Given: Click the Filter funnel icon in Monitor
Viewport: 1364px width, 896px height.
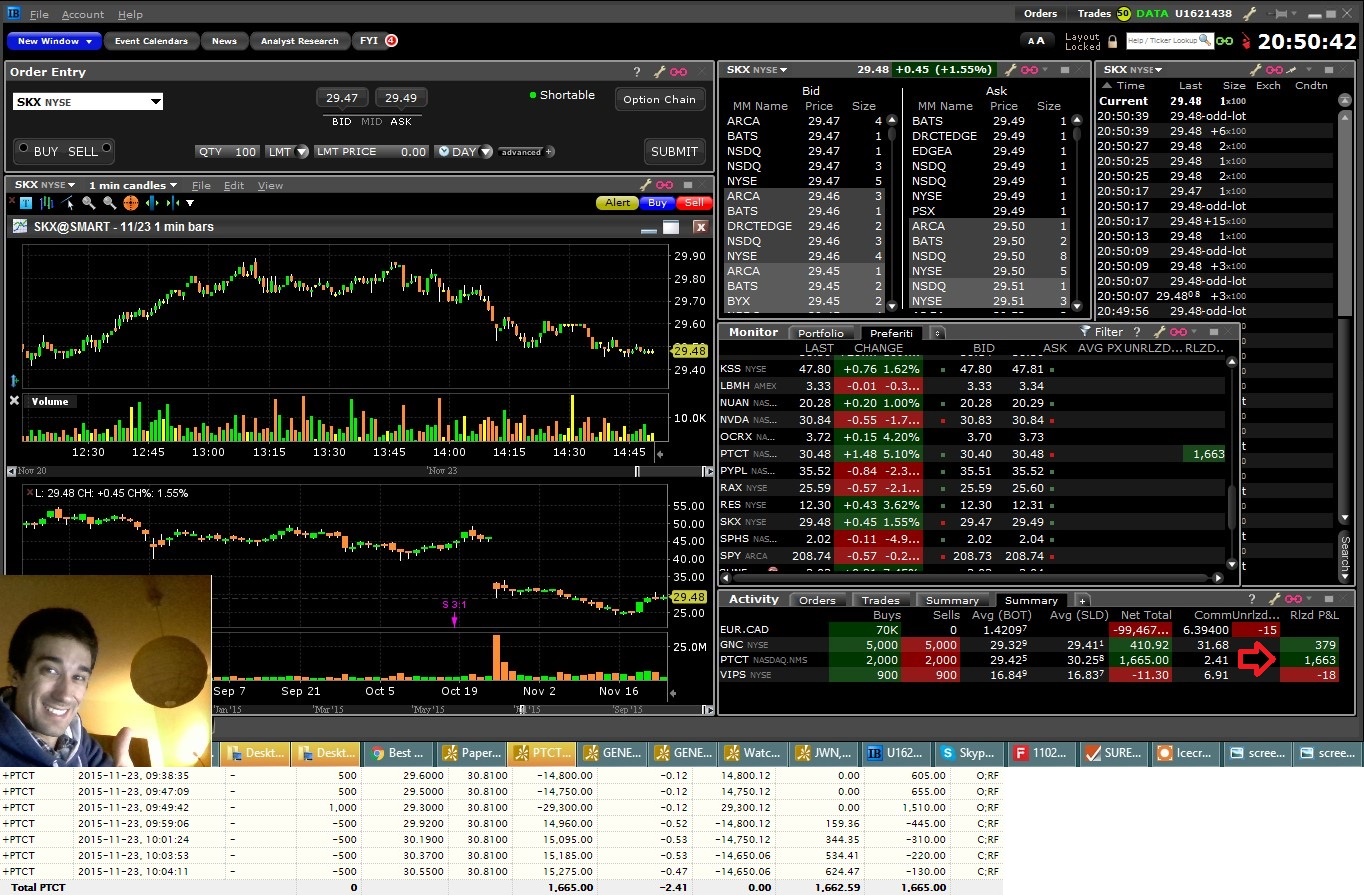Looking at the screenshot, I should coord(1085,332).
